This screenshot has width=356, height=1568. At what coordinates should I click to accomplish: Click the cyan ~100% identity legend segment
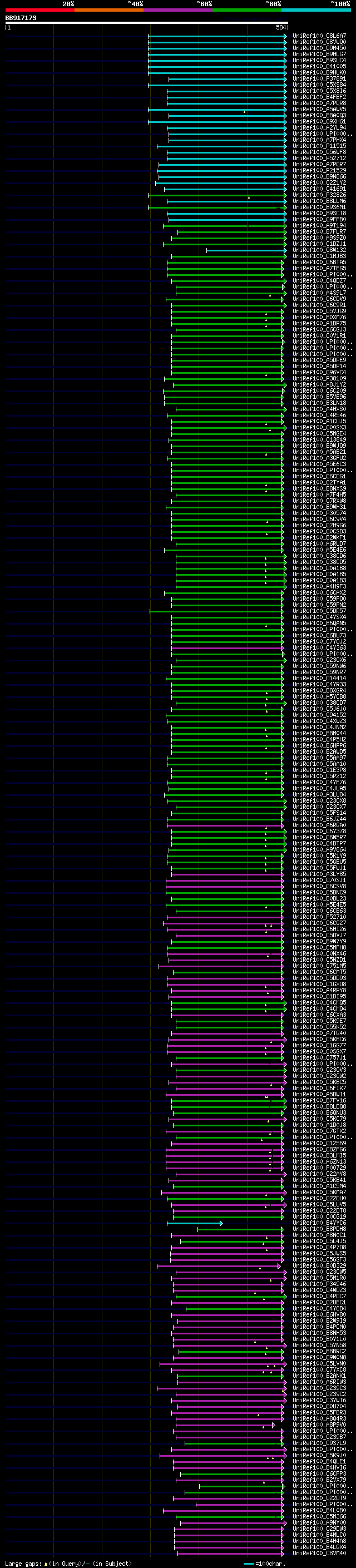pos(317,10)
